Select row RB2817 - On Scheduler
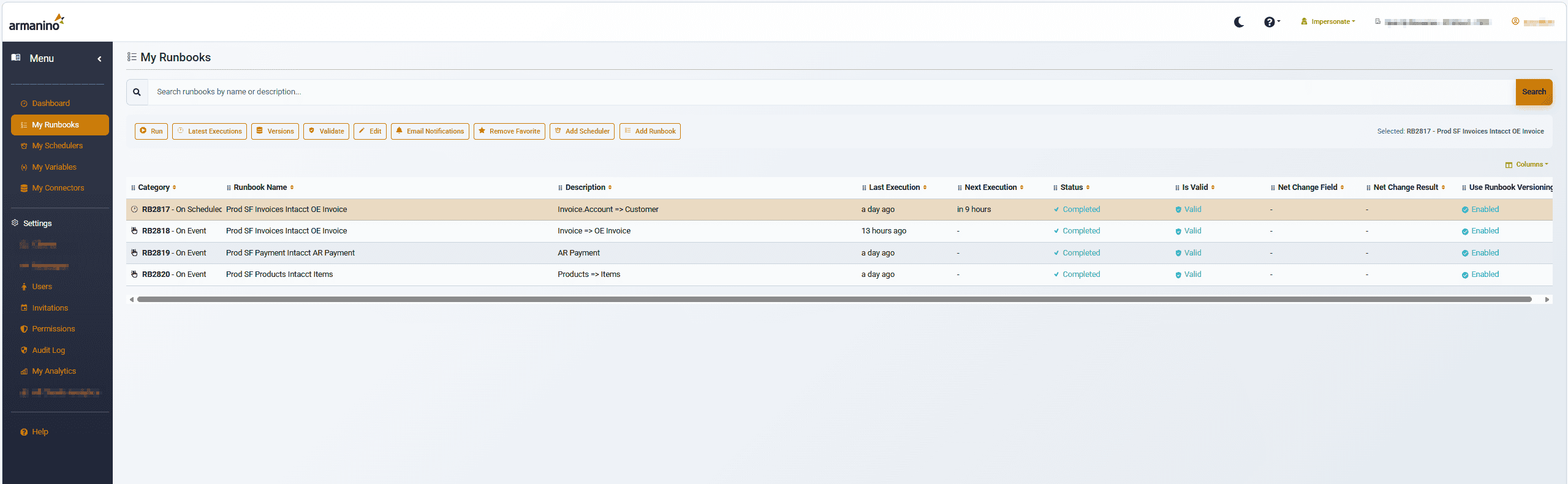Screen dimensions: 1568x484 (839, 210)
